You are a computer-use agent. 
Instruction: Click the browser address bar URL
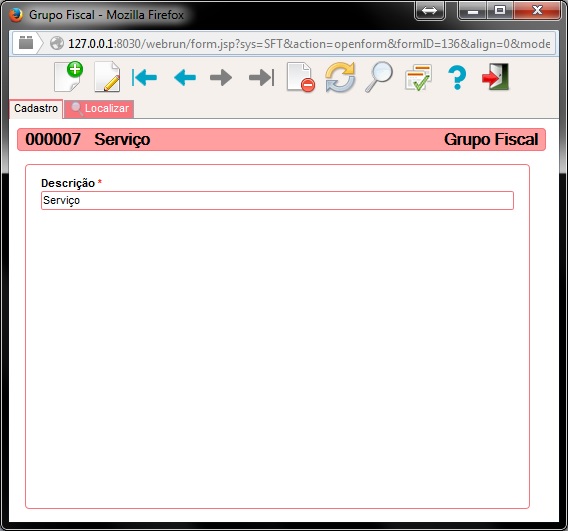pos(309,44)
